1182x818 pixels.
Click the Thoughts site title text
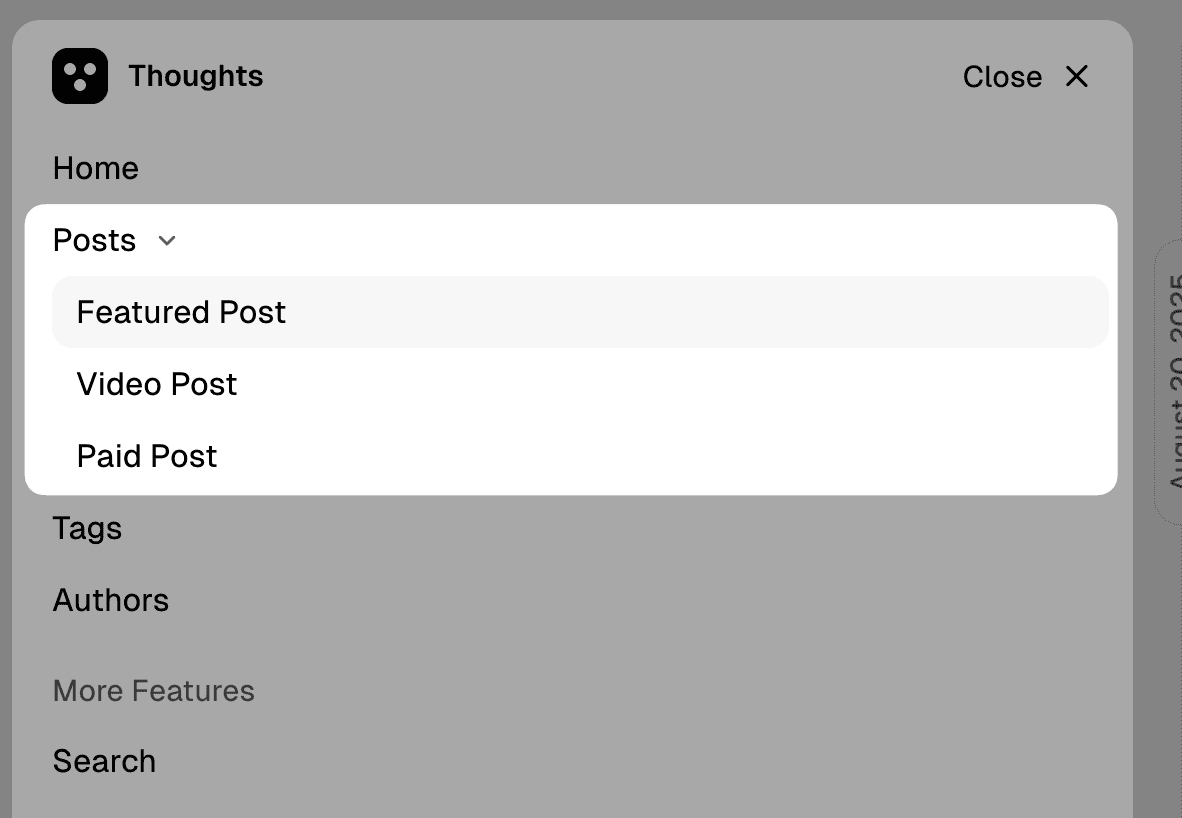point(195,75)
